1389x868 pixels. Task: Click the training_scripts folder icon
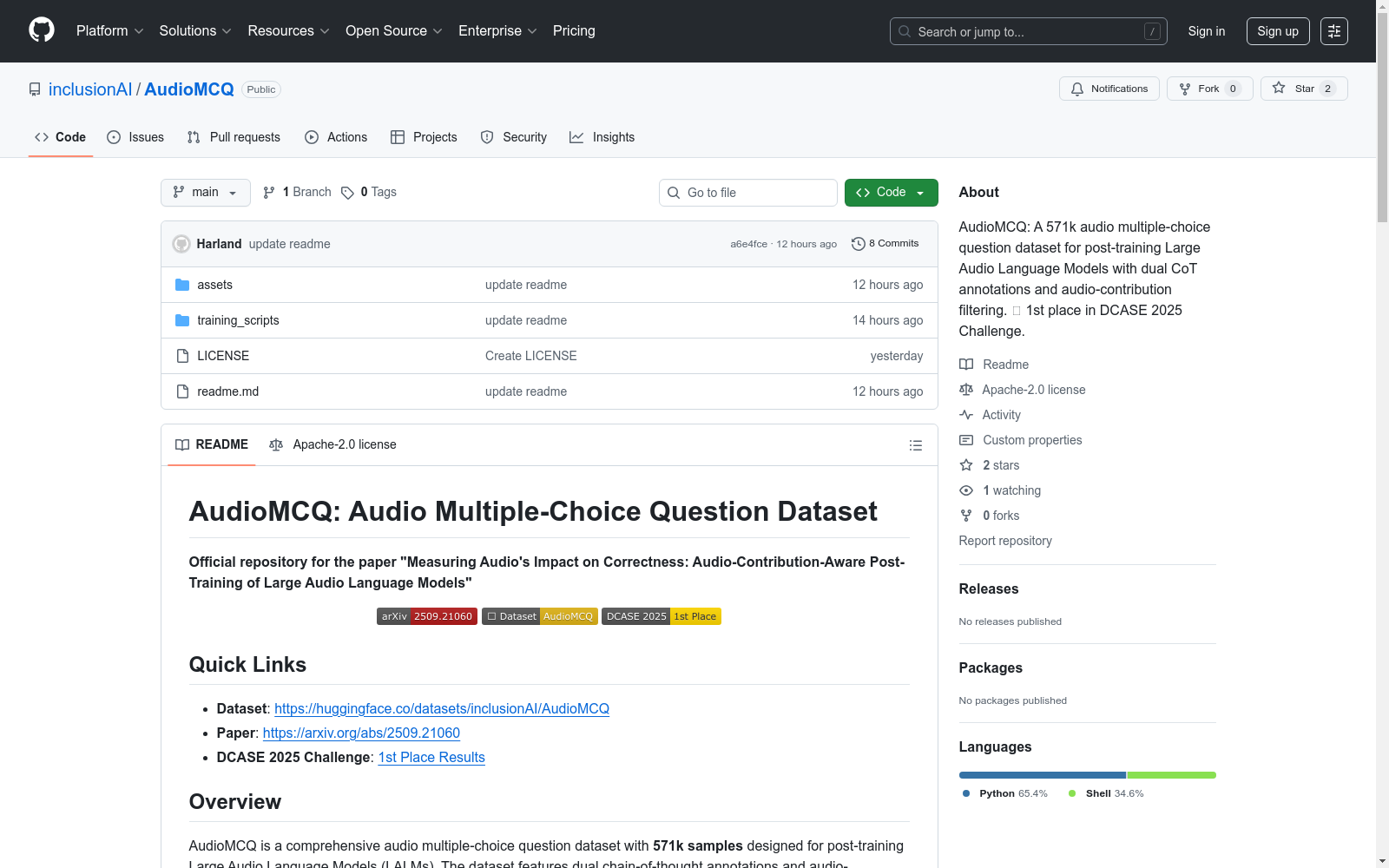click(x=182, y=320)
